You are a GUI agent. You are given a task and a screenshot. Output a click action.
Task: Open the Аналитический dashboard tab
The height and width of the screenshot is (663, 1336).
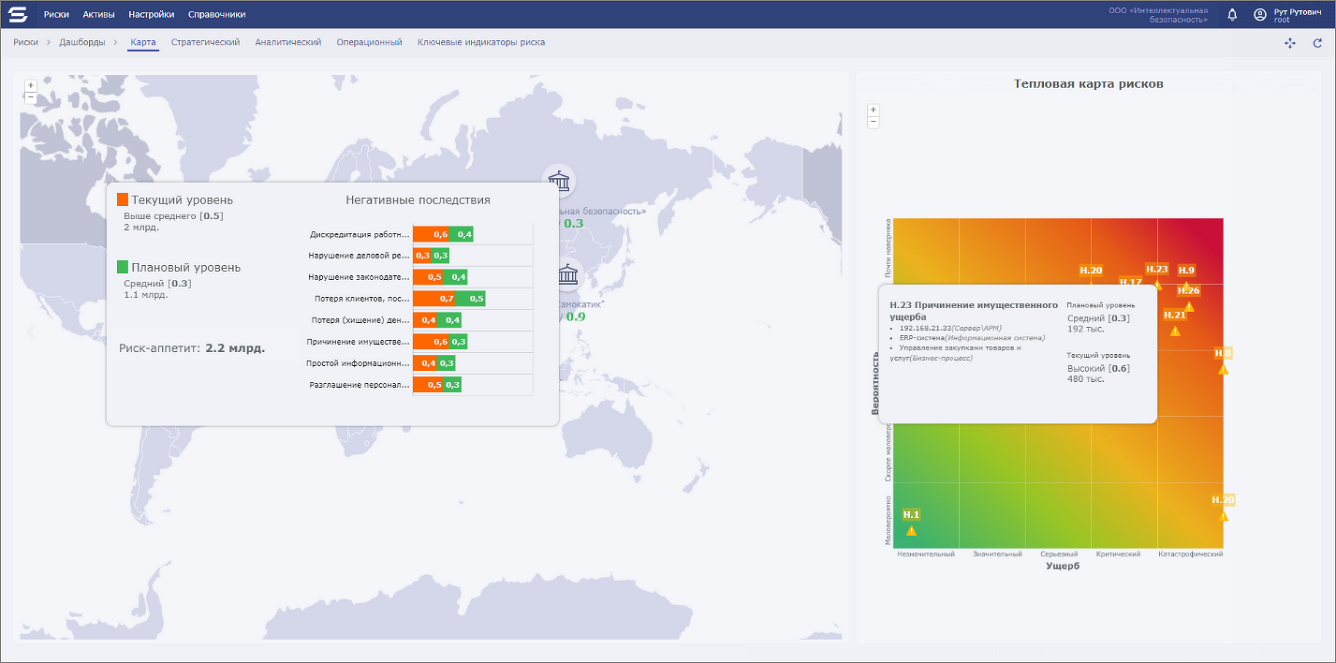pos(288,43)
